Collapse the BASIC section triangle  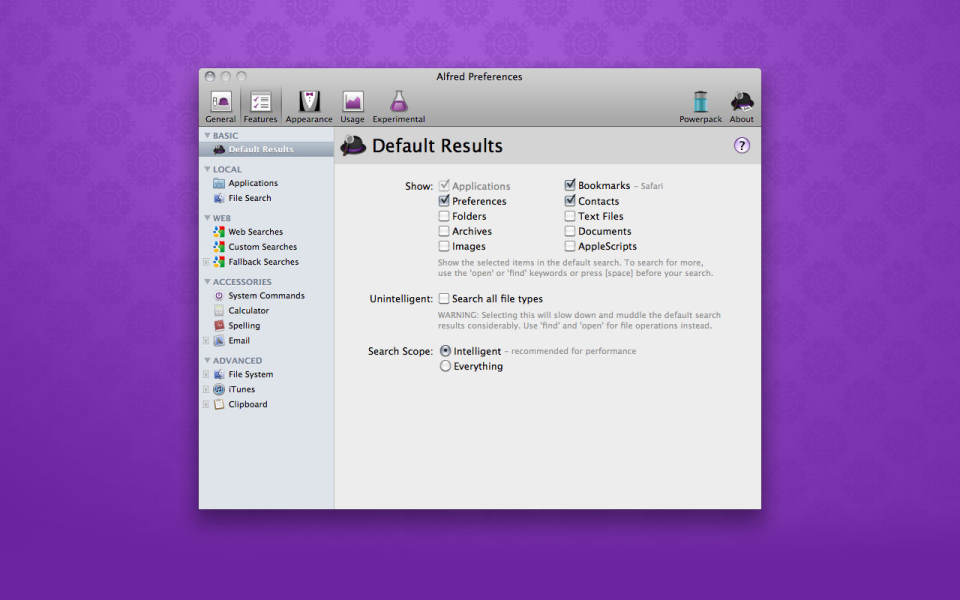click(x=208, y=135)
